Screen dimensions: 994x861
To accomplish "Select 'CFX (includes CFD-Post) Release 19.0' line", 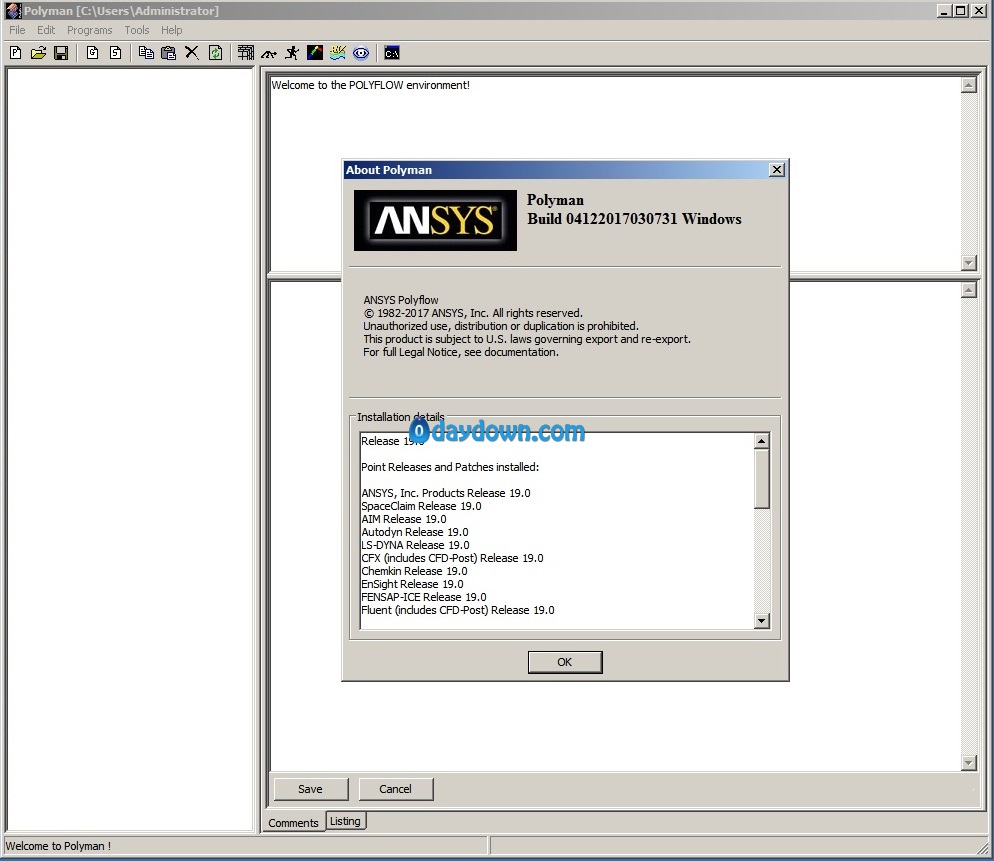I will pyautogui.click(x=452, y=558).
